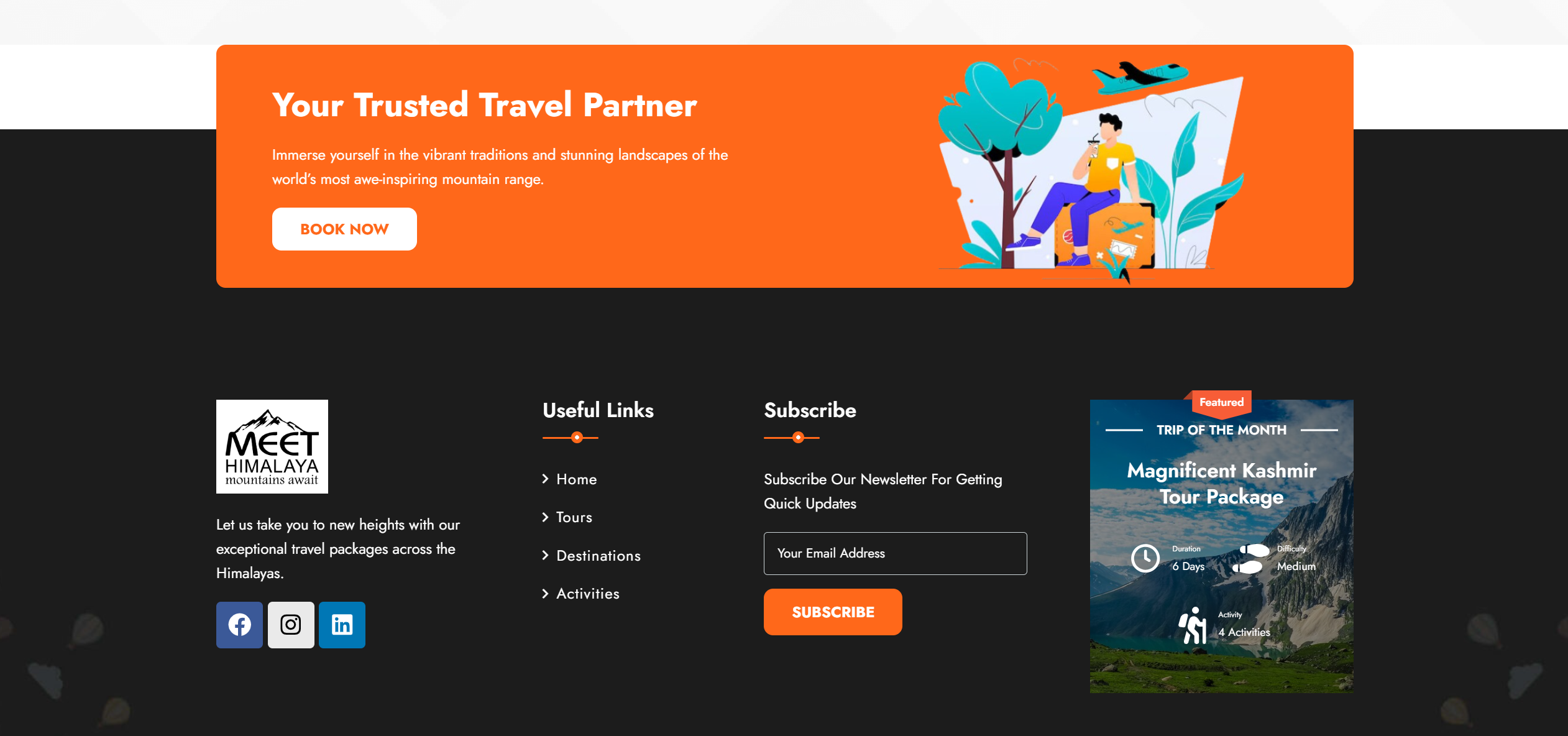Open the Activities footer link

tap(587, 594)
